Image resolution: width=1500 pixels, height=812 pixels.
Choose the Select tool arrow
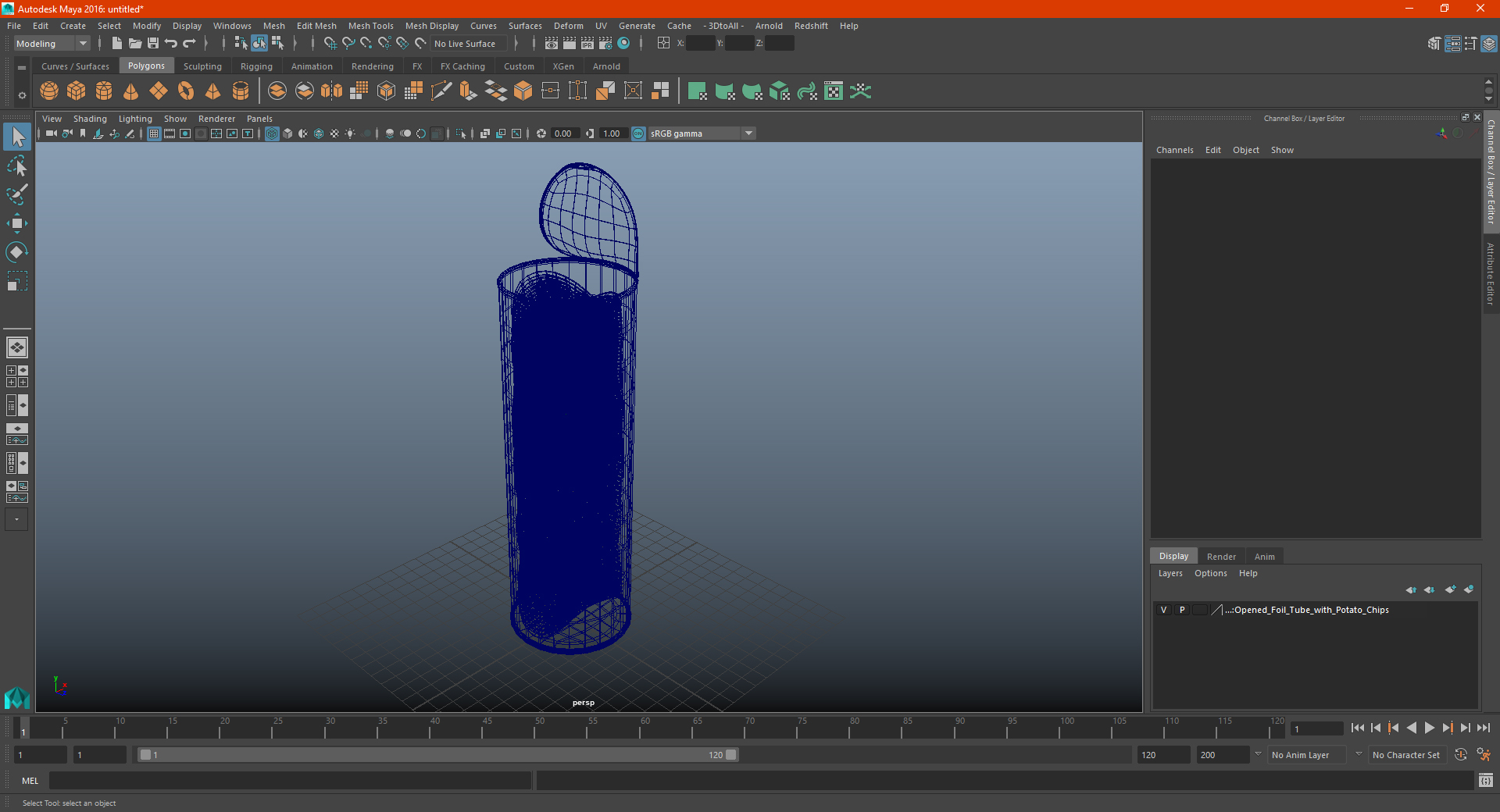[17, 137]
